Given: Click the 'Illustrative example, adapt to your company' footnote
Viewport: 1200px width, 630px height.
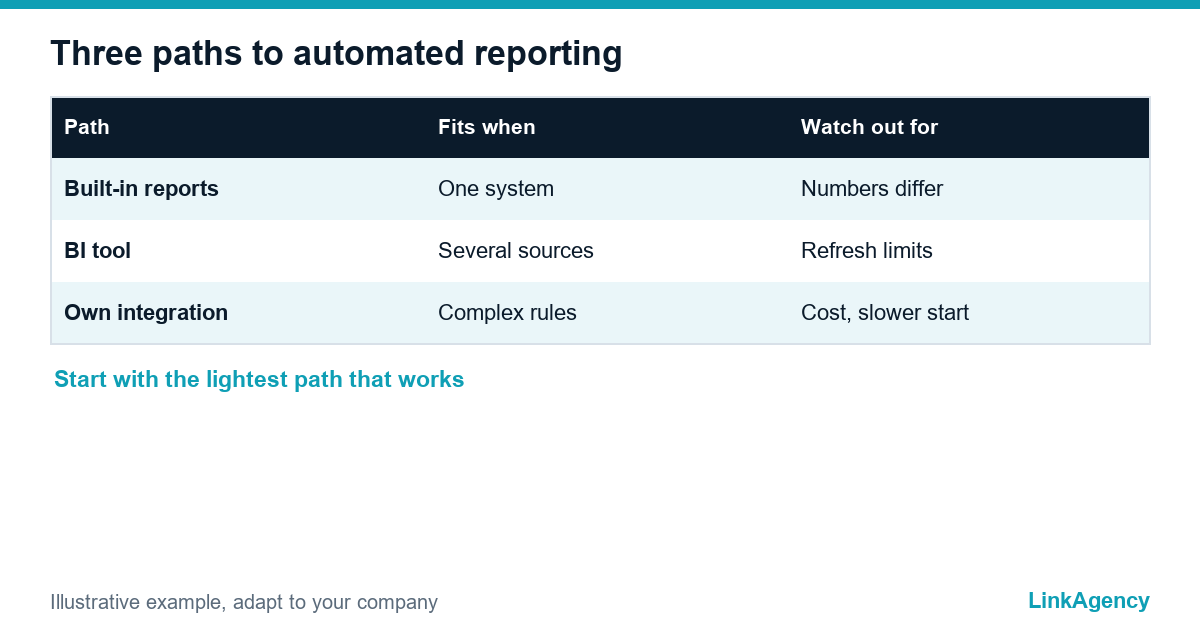Looking at the screenshot, I should point(244,602).
